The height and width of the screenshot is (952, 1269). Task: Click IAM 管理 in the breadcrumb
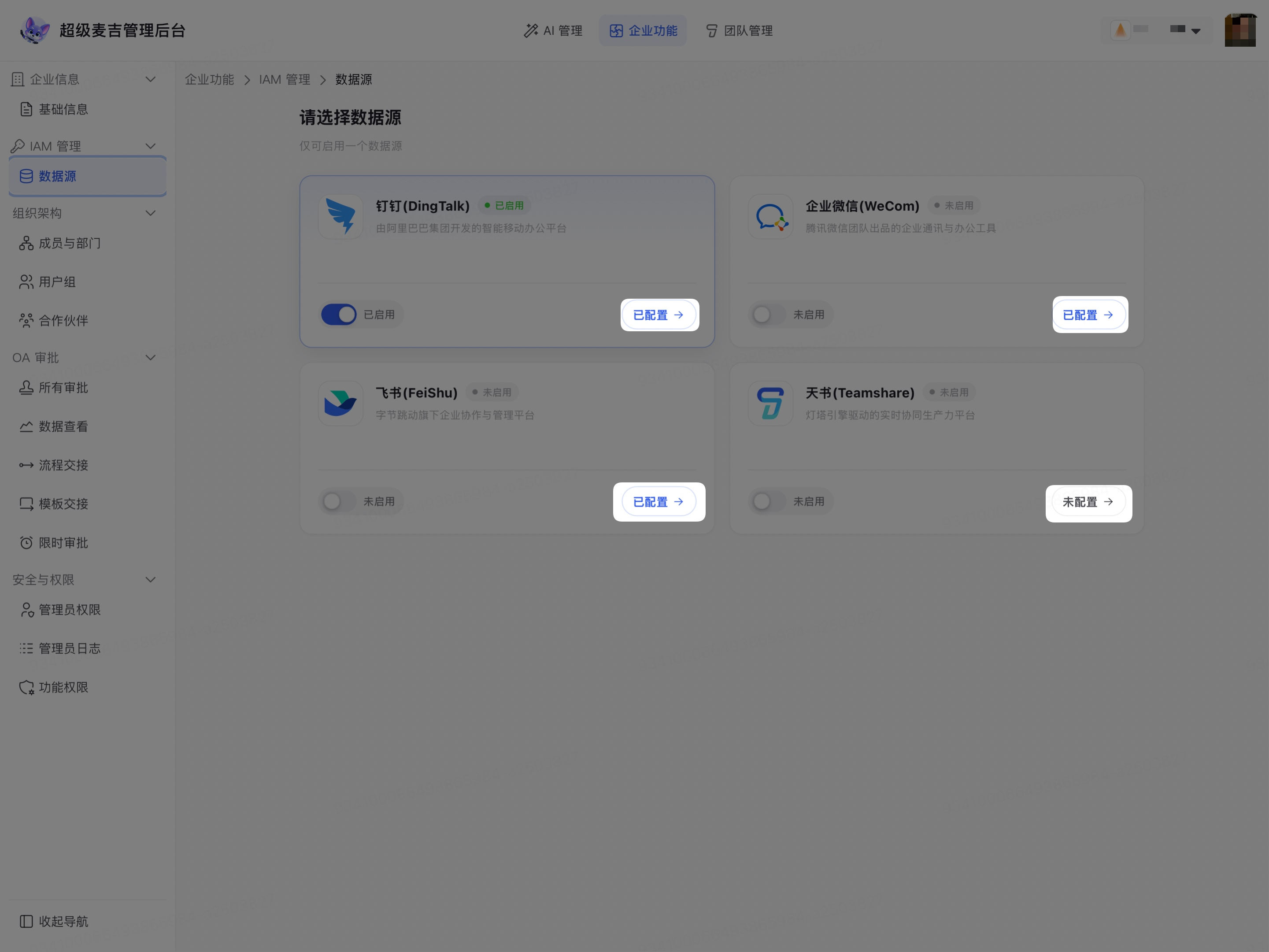[285, 80]
